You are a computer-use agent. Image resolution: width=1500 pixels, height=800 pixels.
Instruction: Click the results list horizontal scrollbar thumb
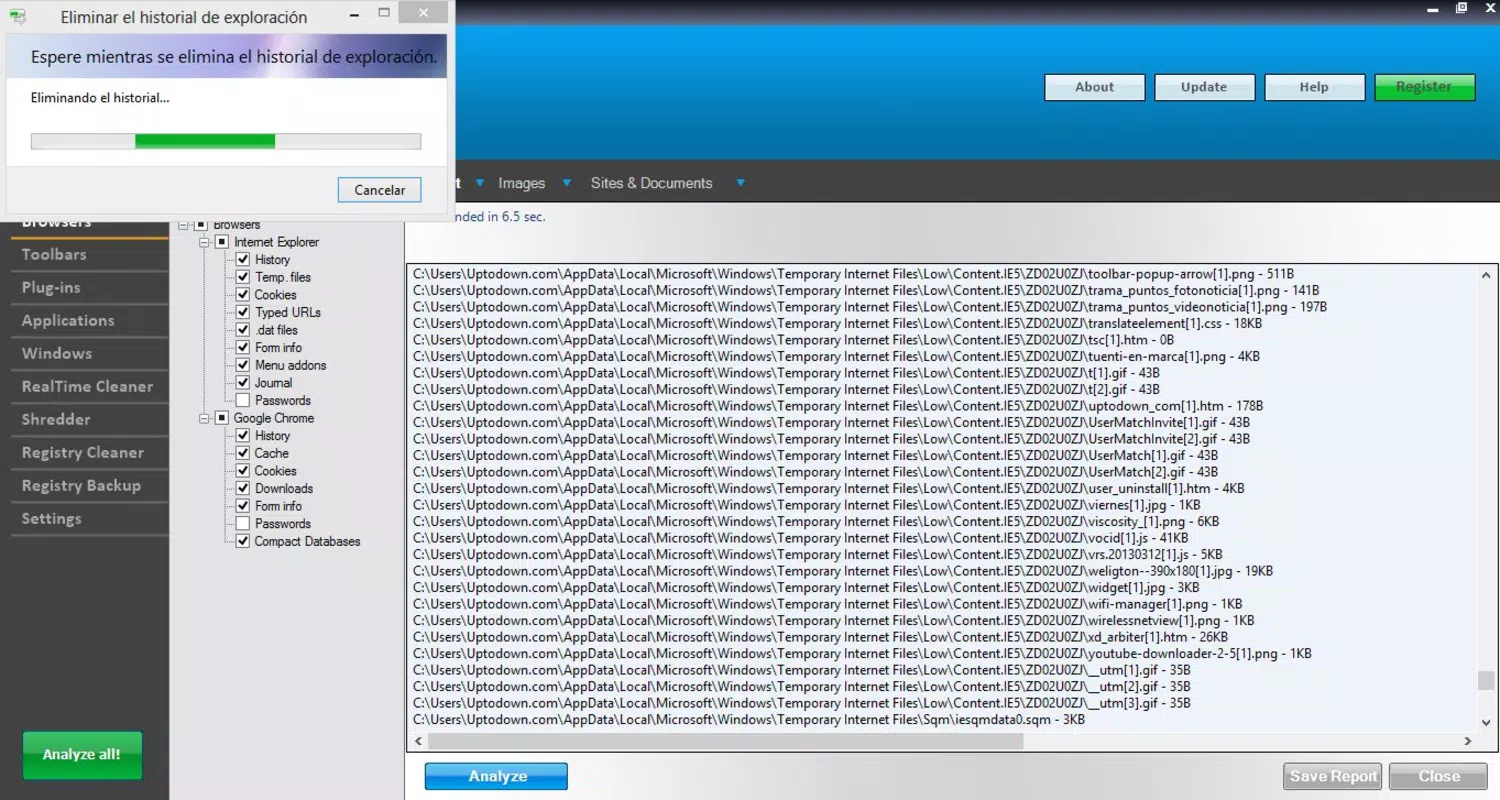(725, 741)
